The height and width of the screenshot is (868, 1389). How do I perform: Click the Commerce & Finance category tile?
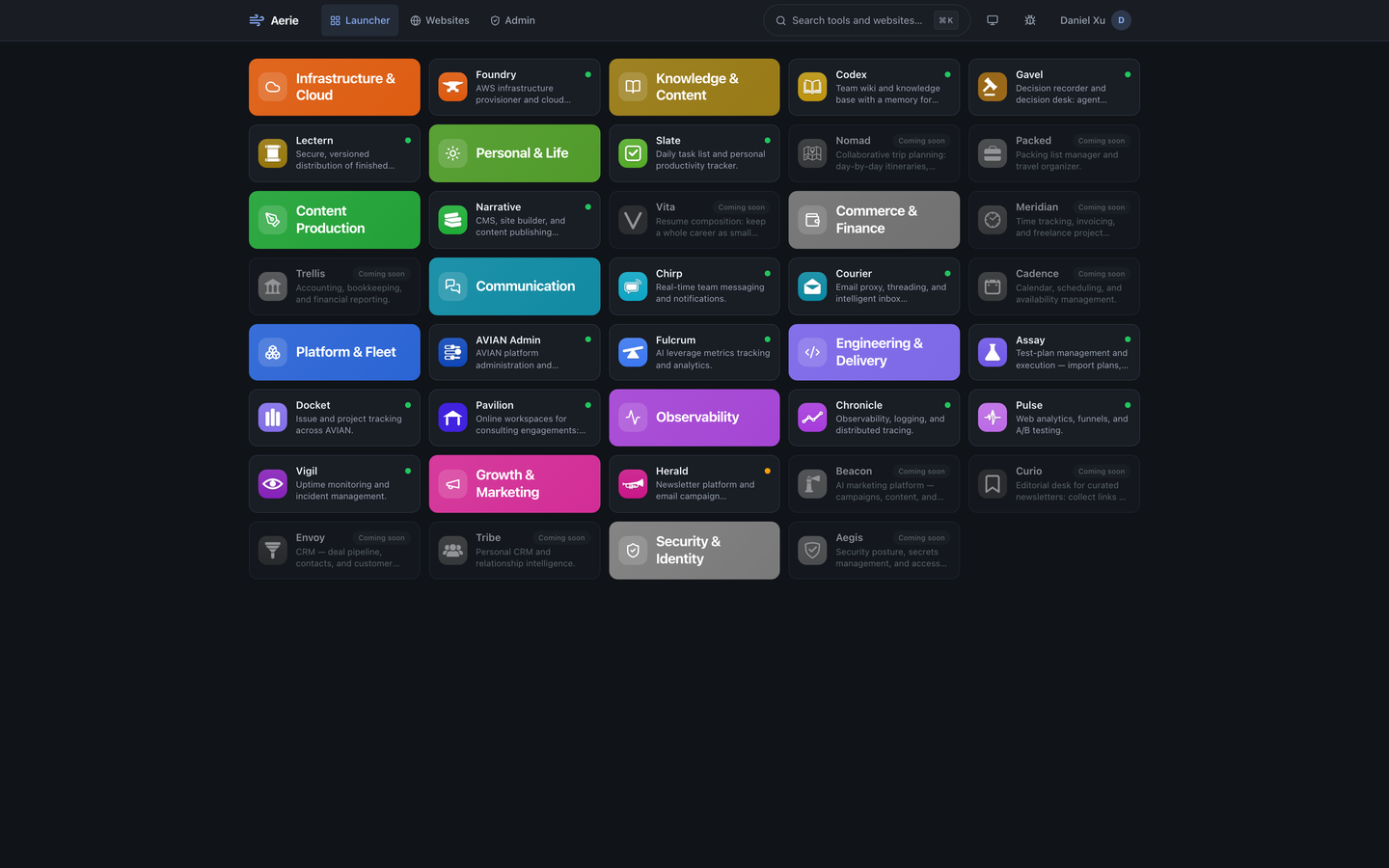point(874,220)
